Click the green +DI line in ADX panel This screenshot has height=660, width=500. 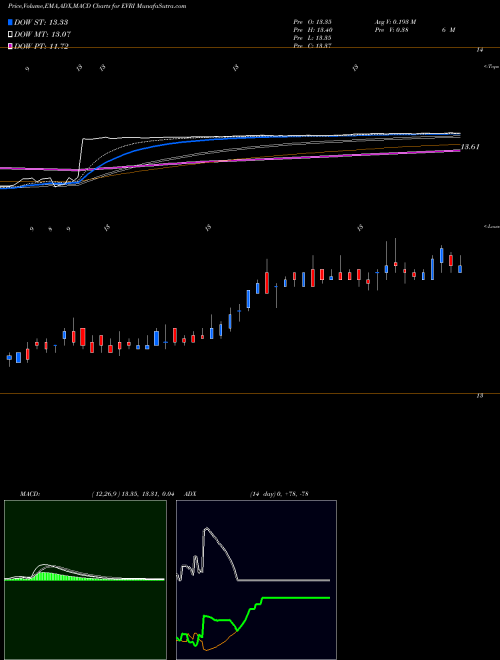point(295,598)
